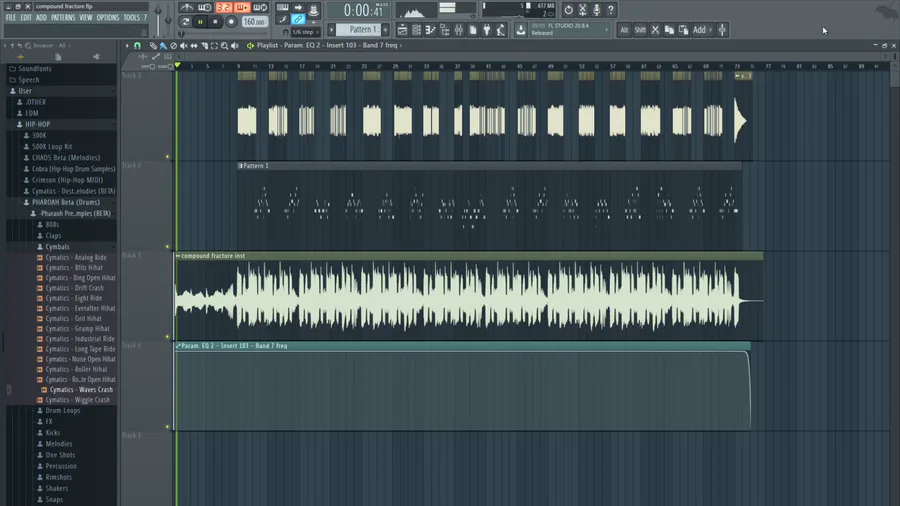900x506 pixels.
Task: Open the playlist options menu arrow
Action: click(127, 45)
